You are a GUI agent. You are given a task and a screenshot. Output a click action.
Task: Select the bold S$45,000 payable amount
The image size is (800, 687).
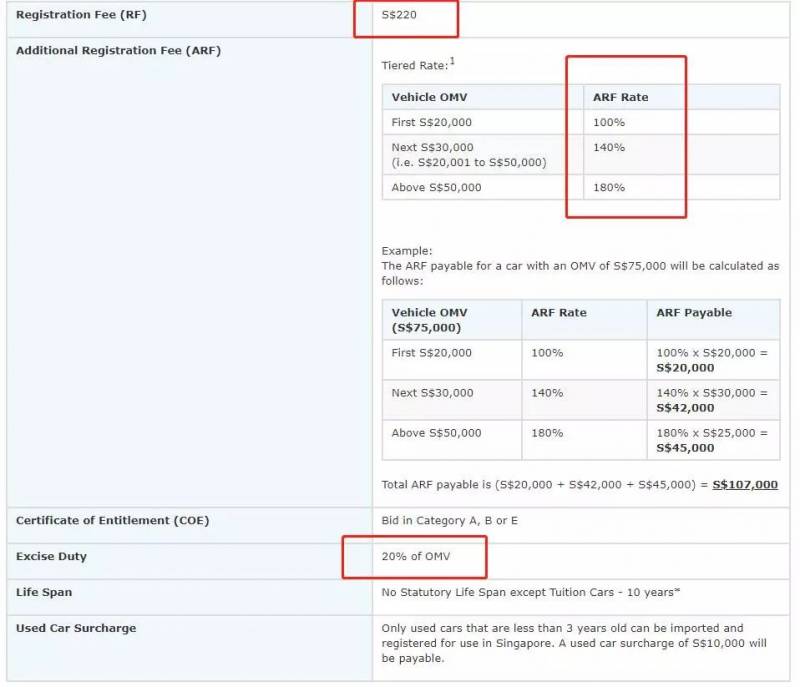685,448
